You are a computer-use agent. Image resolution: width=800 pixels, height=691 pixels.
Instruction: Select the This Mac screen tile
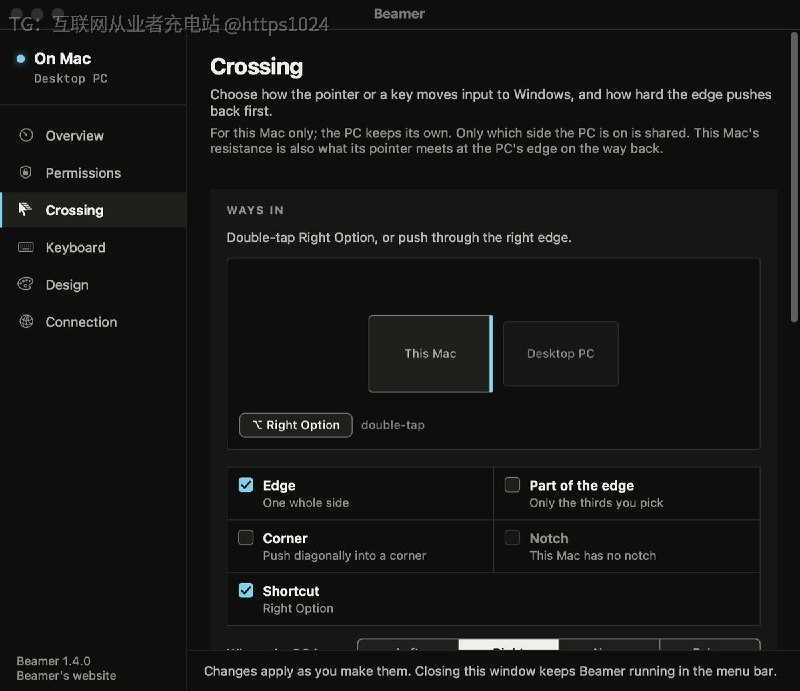(431, 354)
